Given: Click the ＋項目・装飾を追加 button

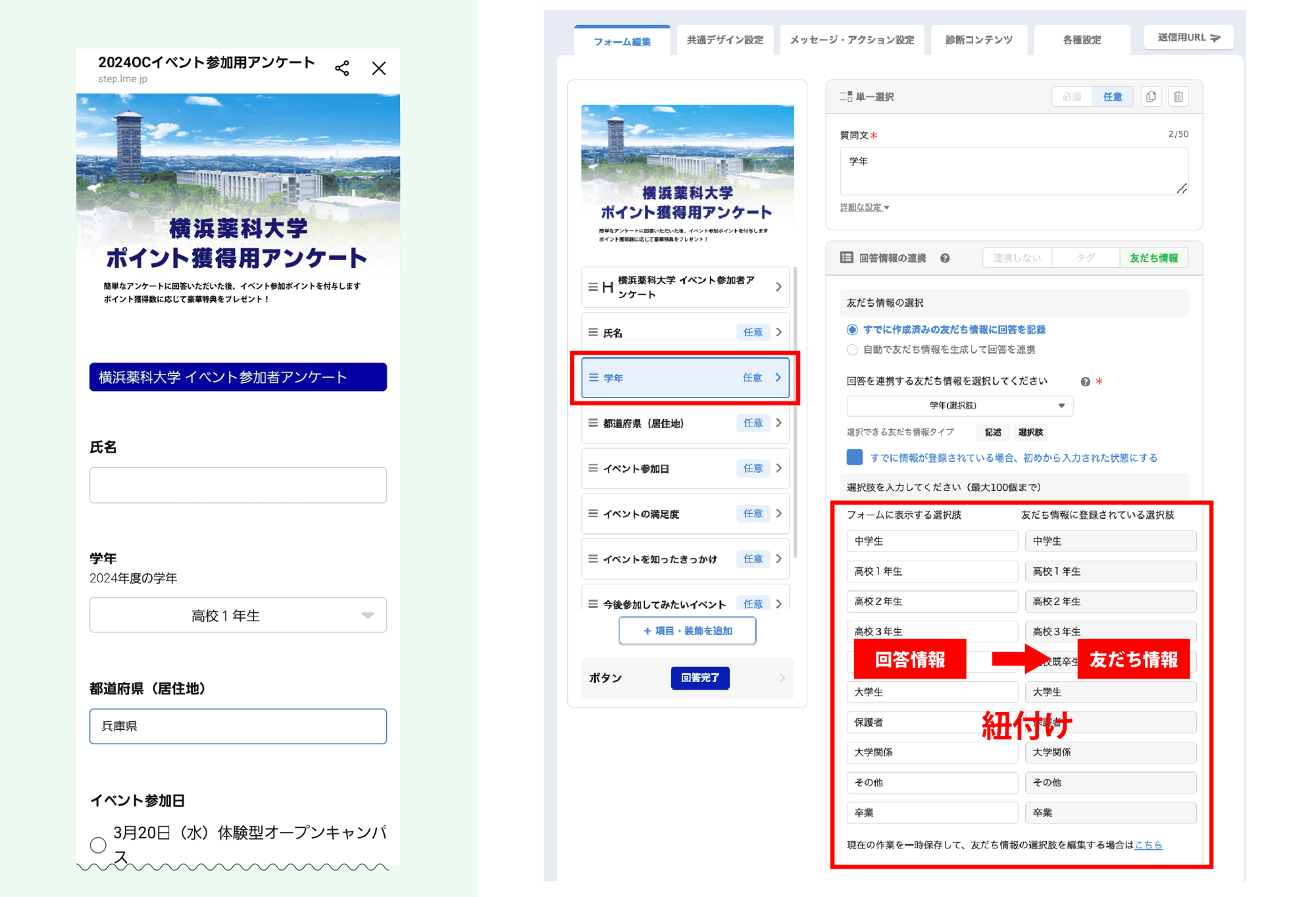Looking at the screenshot, I should pyautogui.click(x=687, y=630).
